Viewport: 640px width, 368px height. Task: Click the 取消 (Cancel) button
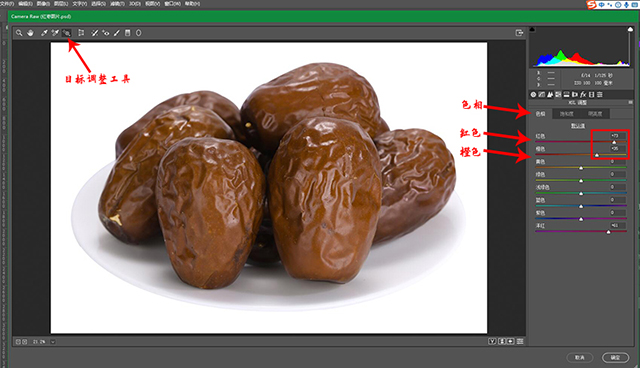coord(580,357)
